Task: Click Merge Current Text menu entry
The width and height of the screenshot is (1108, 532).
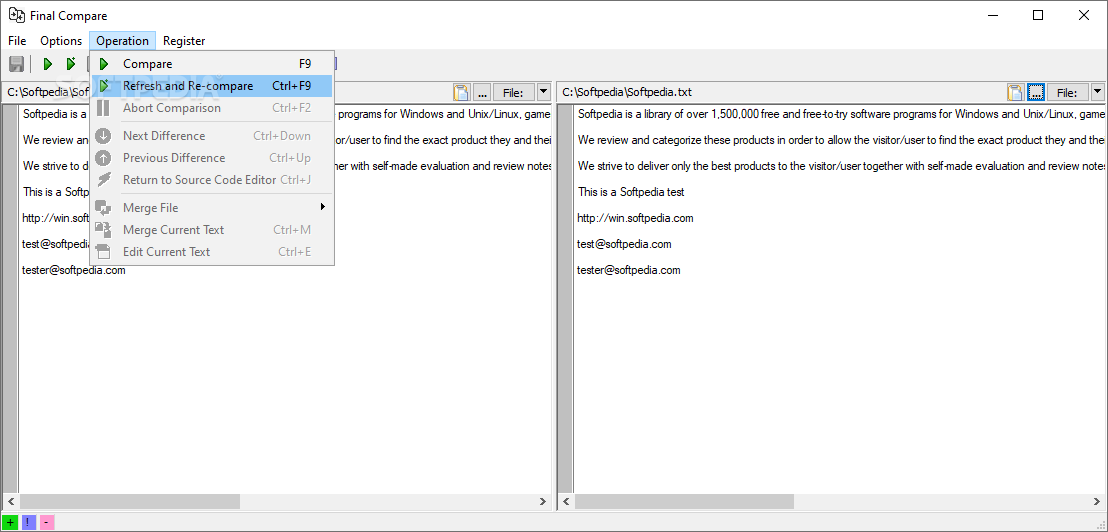Action: click(x=212, y=230)
